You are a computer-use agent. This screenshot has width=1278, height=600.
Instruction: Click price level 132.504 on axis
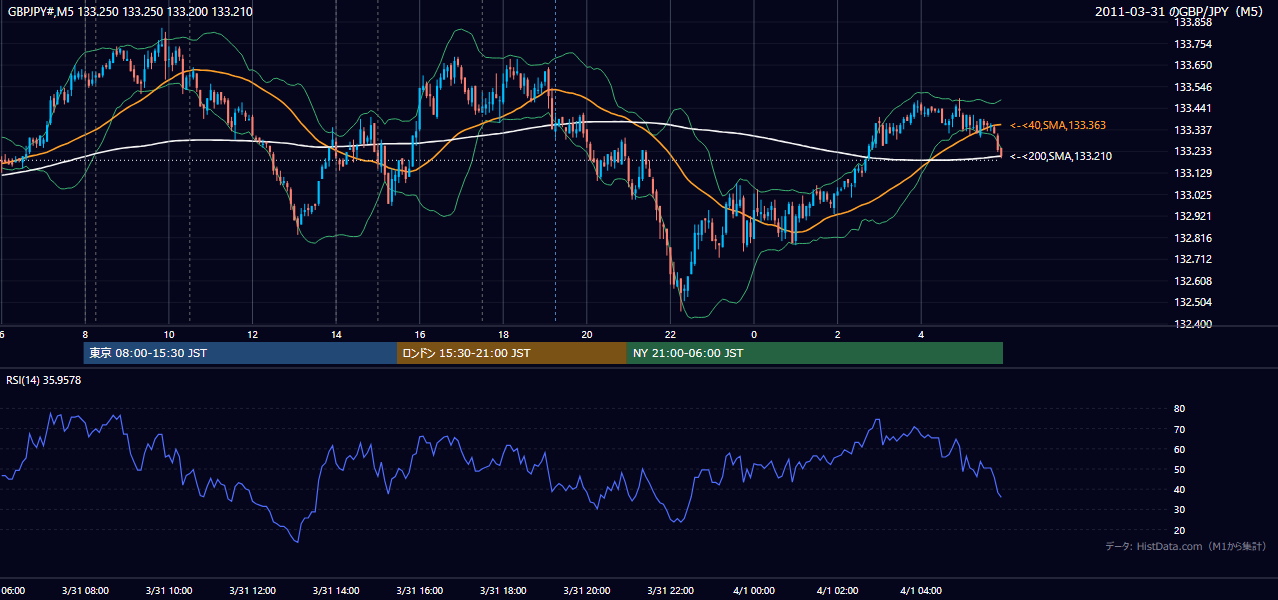tap(1195, 302)
